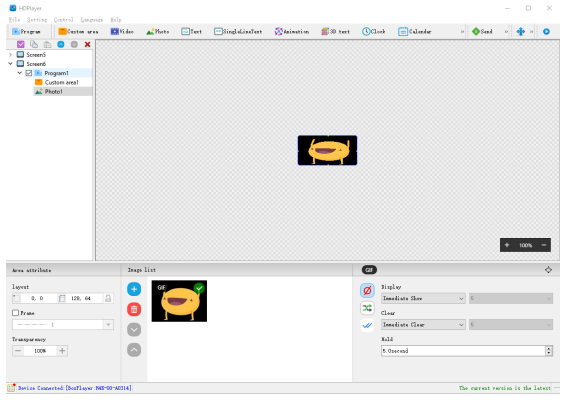
Task: Paste item in tree toolbar
Action: tap(47, 44)
